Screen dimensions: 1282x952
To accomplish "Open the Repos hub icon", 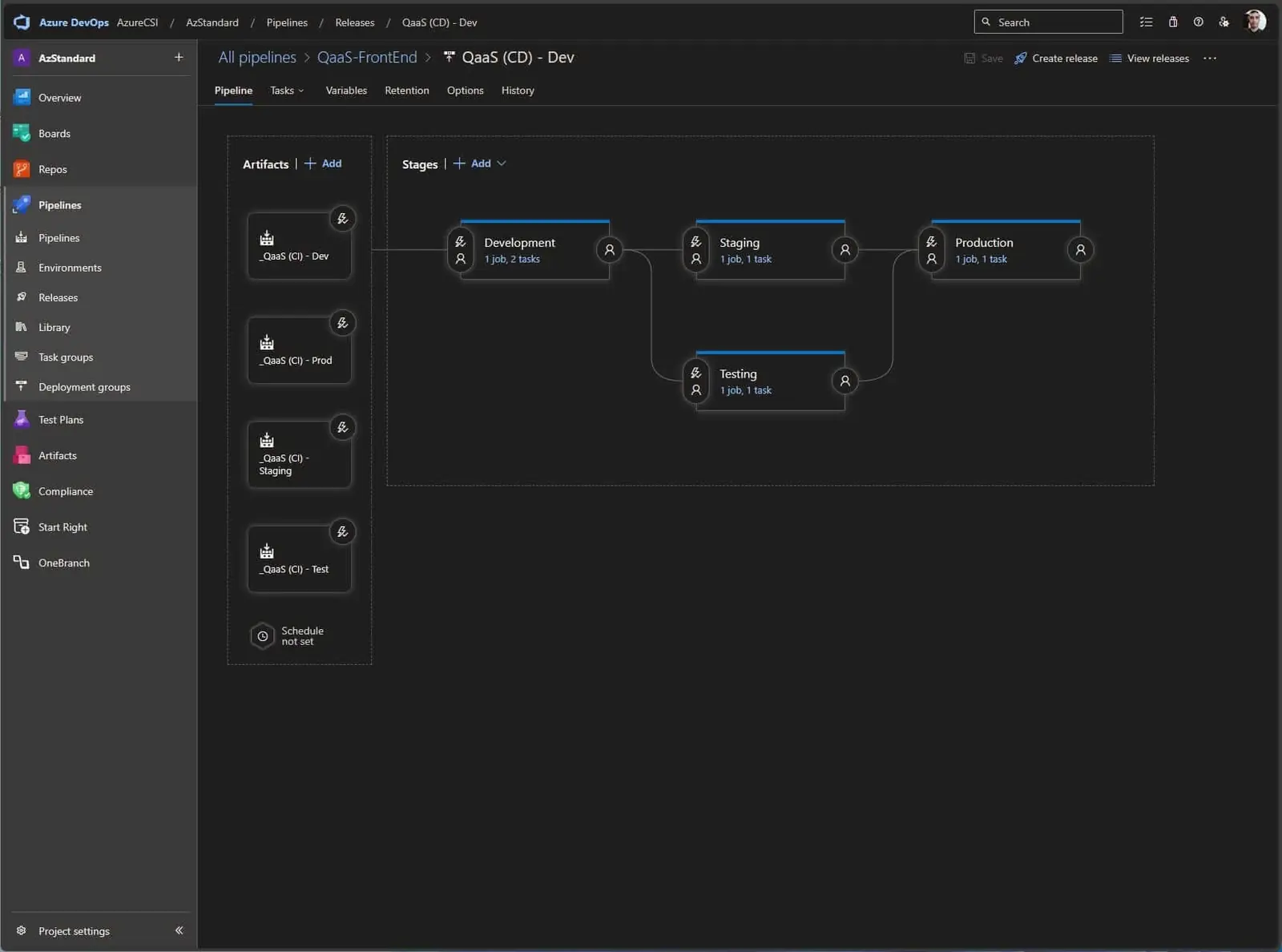I will point(22,169).
